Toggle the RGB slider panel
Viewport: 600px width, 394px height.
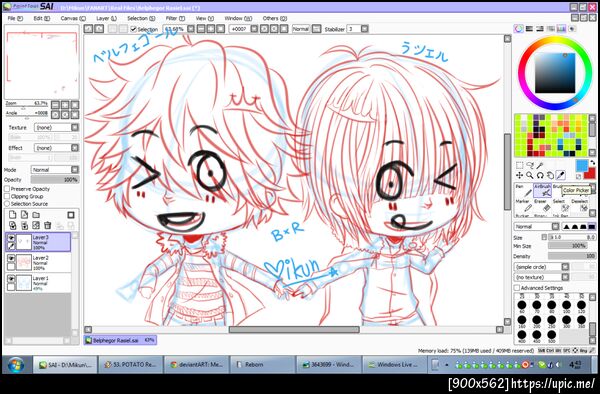pos(530,29)
